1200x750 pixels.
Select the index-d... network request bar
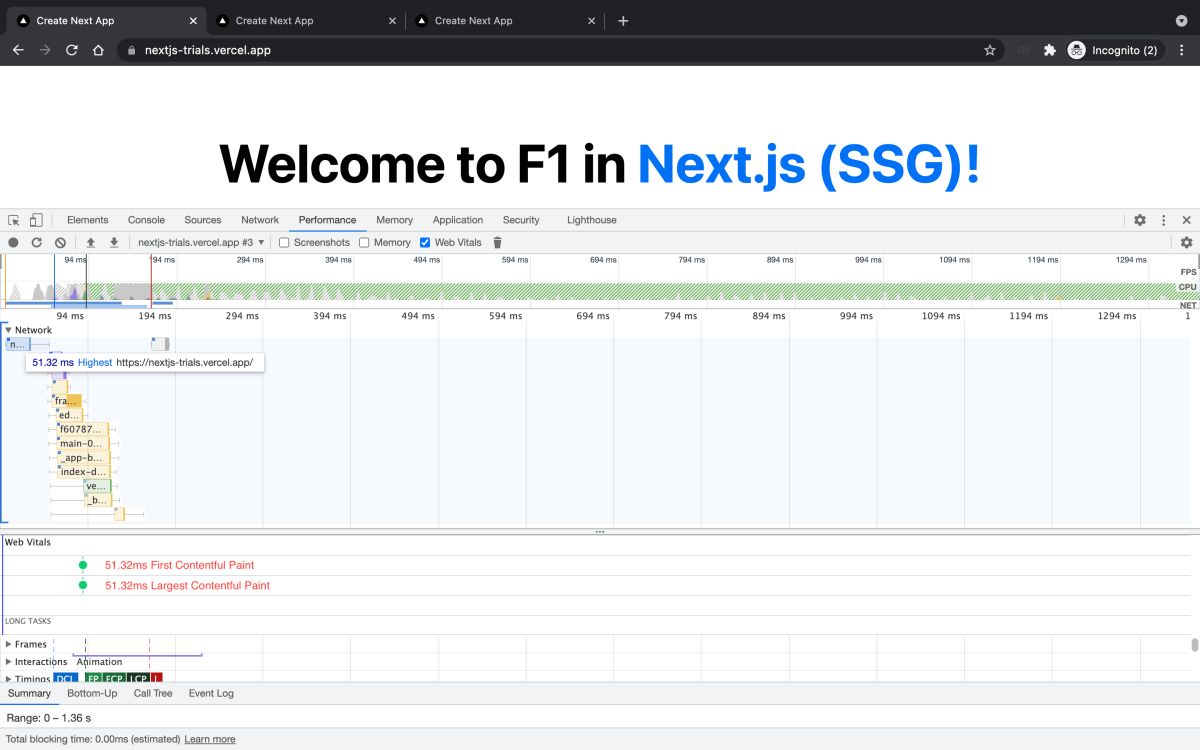click(82, 472)
